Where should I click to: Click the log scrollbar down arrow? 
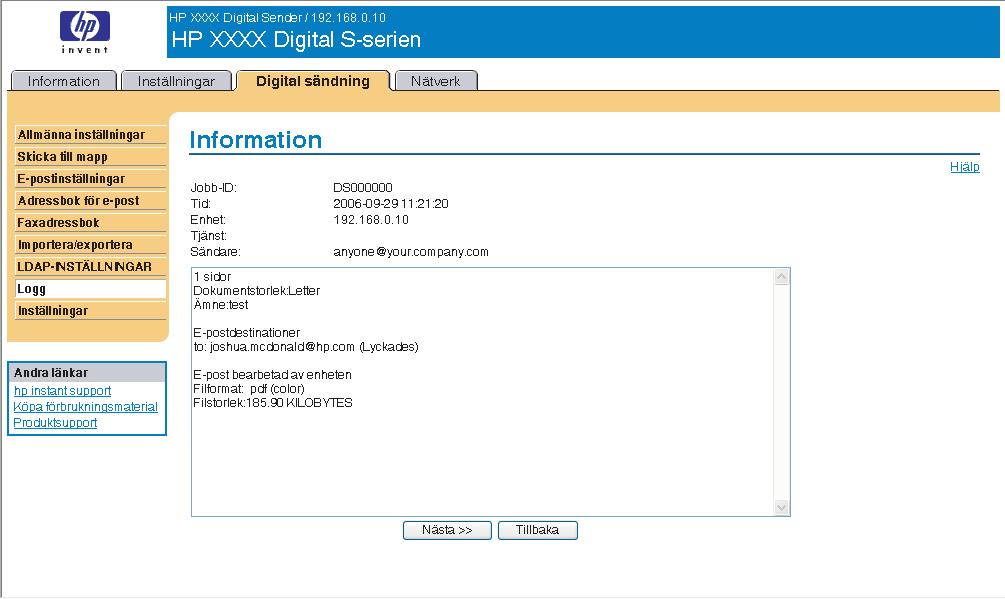(x=781, y=507)
